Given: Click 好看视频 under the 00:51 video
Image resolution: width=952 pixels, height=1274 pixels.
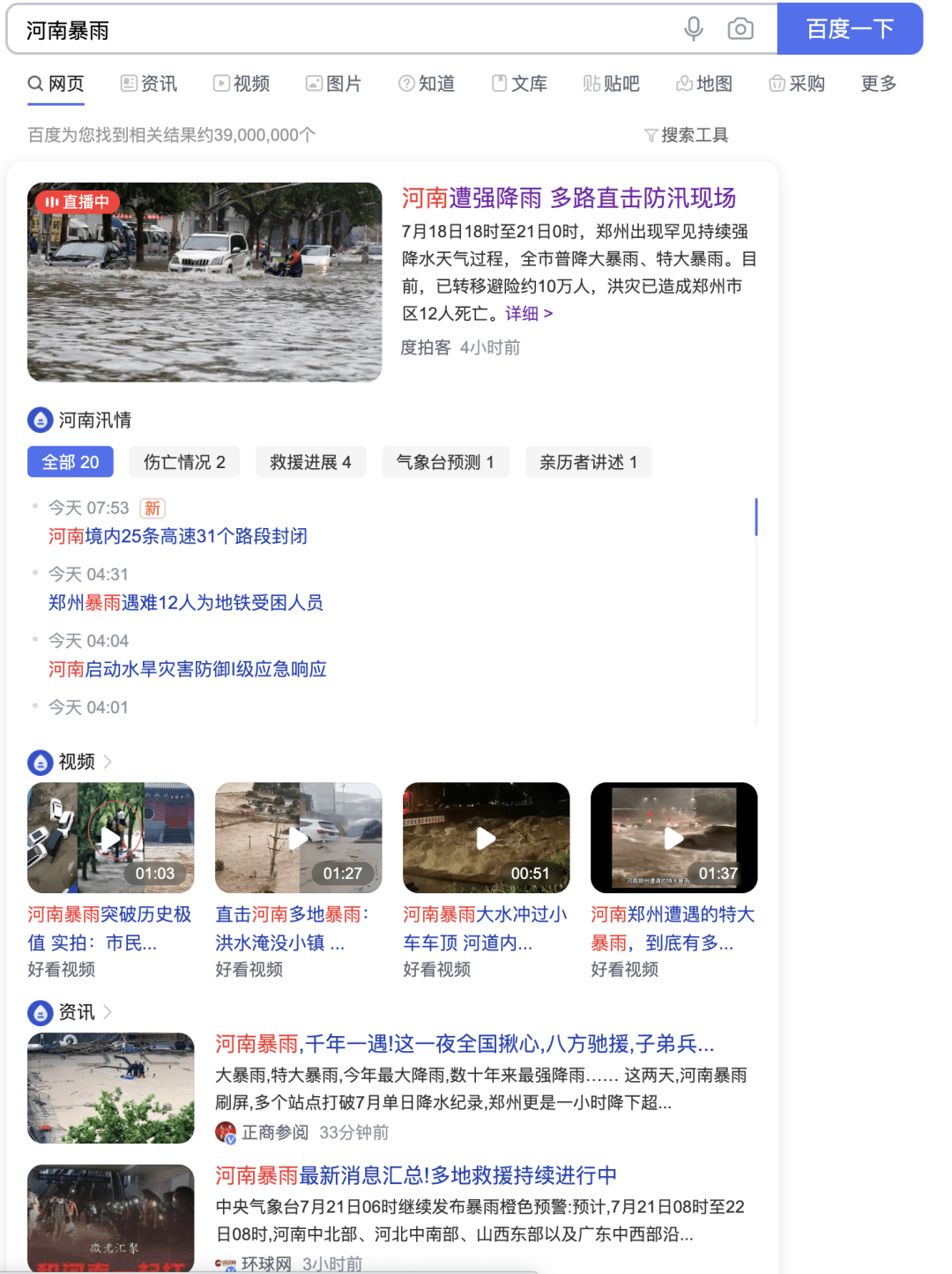Looking at the screenshot, I should (x=436, y=970).
